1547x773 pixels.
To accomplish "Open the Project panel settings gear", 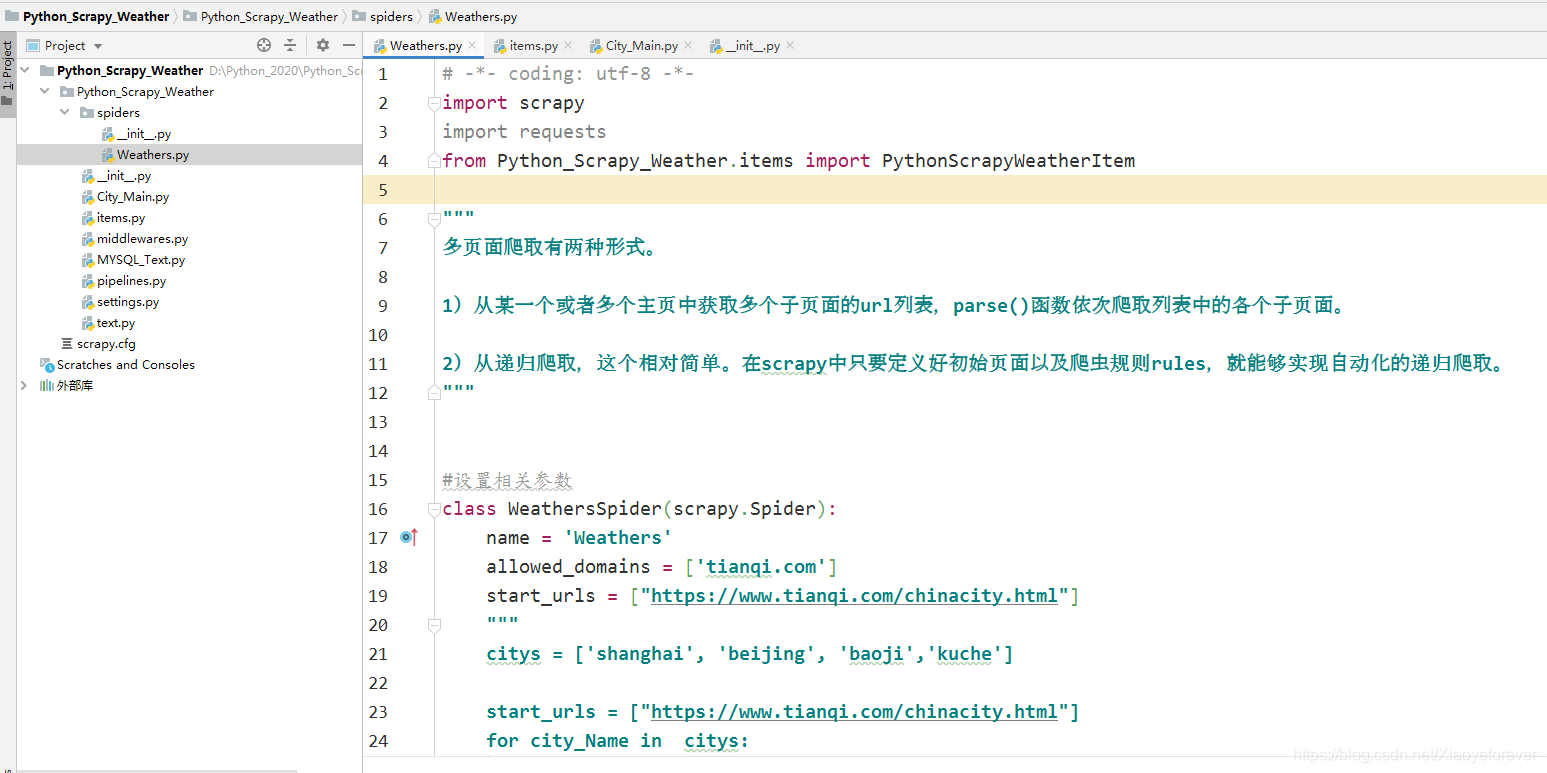I will pyautogui.click(x=322, y=45).
